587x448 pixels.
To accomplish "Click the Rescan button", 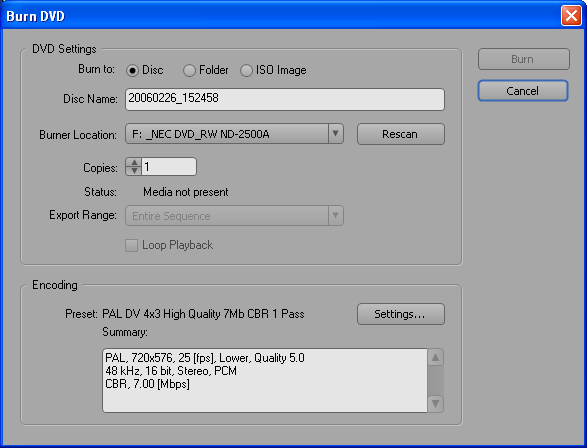I will pos(401,134).
